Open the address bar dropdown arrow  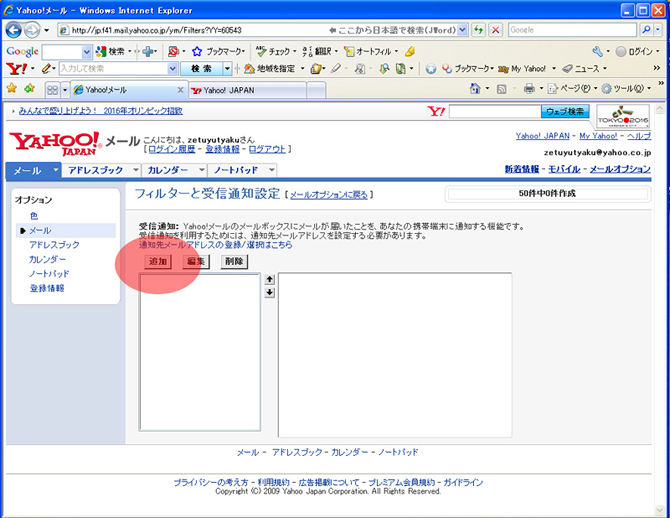pyautogui.click(x=462, y=30)
